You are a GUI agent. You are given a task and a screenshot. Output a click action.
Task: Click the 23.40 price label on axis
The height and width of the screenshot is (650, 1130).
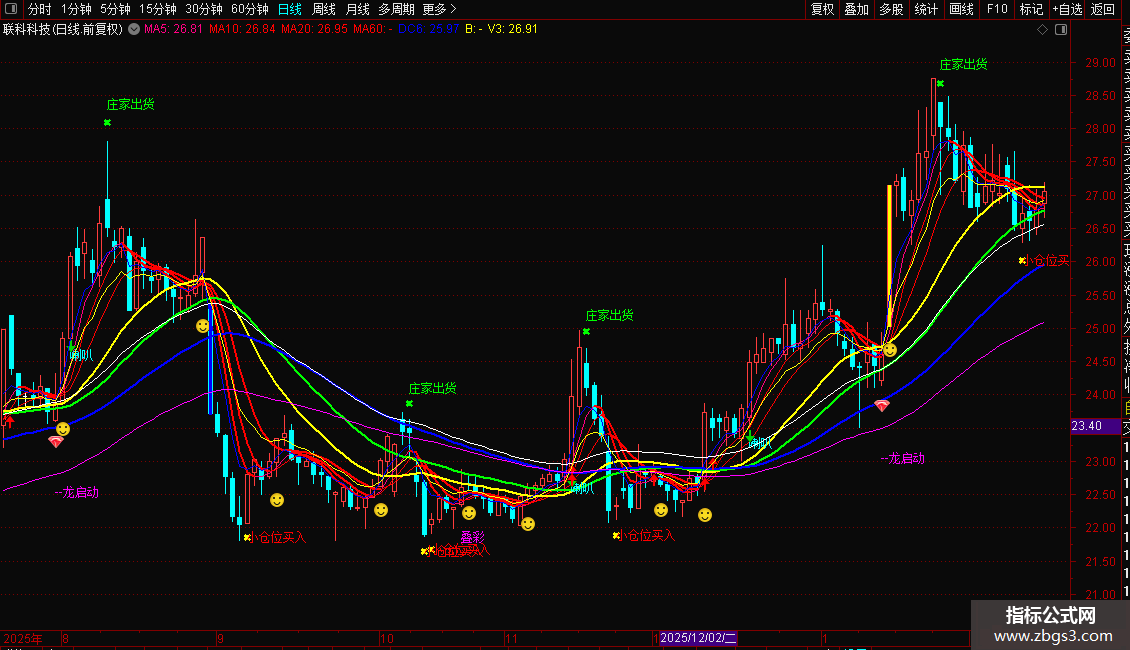[x=1087, y=426]
